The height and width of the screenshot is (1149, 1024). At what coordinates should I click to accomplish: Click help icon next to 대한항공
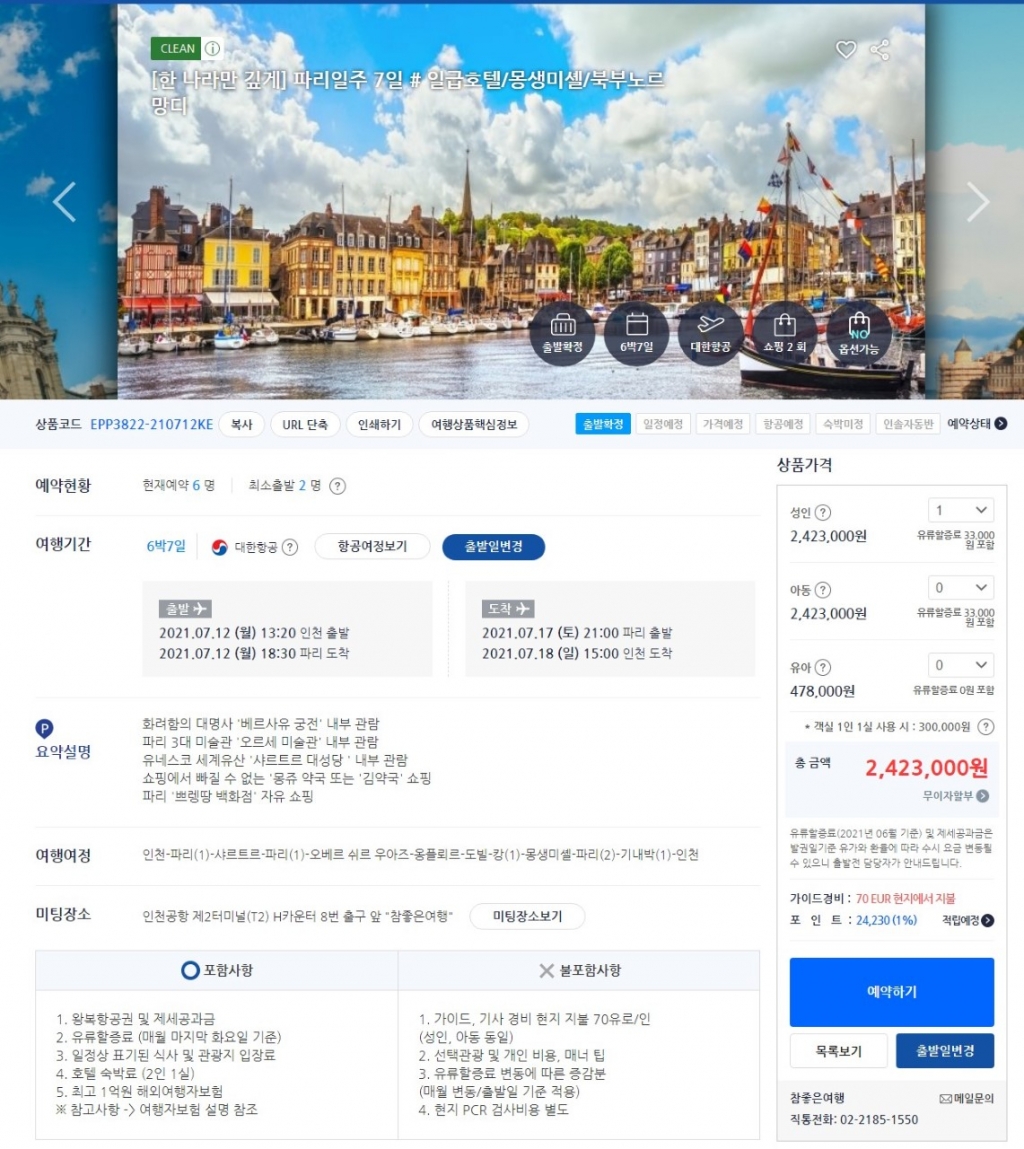(290, 547)
